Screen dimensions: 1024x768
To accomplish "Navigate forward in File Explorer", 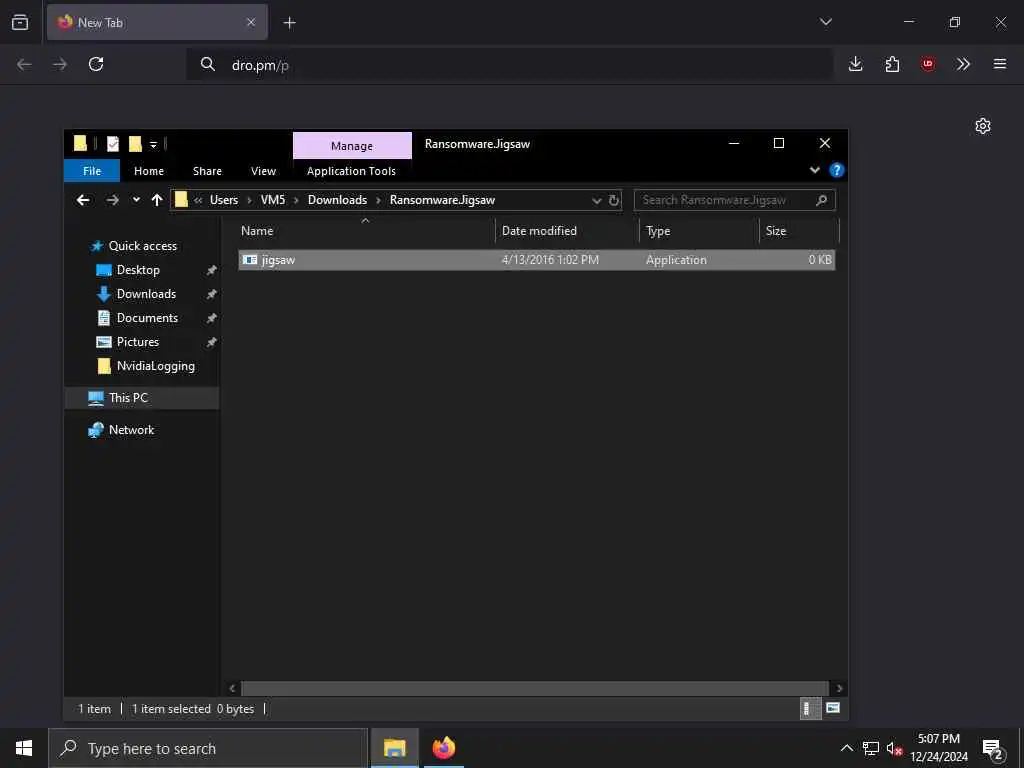I will tap(112, 200).
